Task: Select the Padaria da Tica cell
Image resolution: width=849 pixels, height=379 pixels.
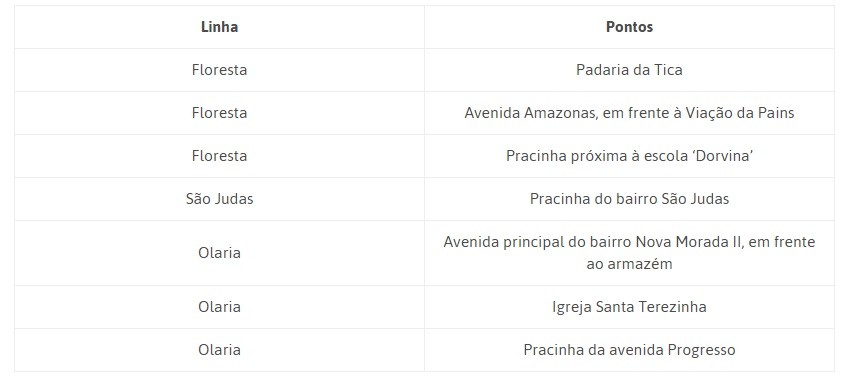Action: pos(629,70)
